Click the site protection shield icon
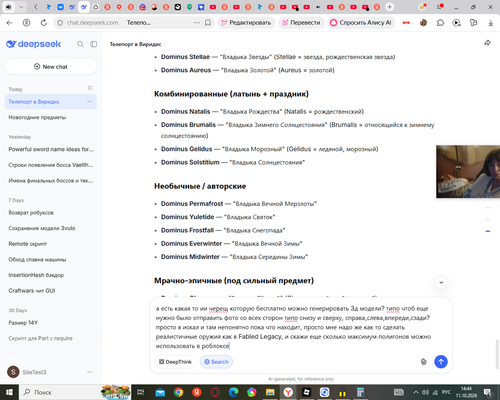The height and width of the screenshot is (400, 500). 60,23
